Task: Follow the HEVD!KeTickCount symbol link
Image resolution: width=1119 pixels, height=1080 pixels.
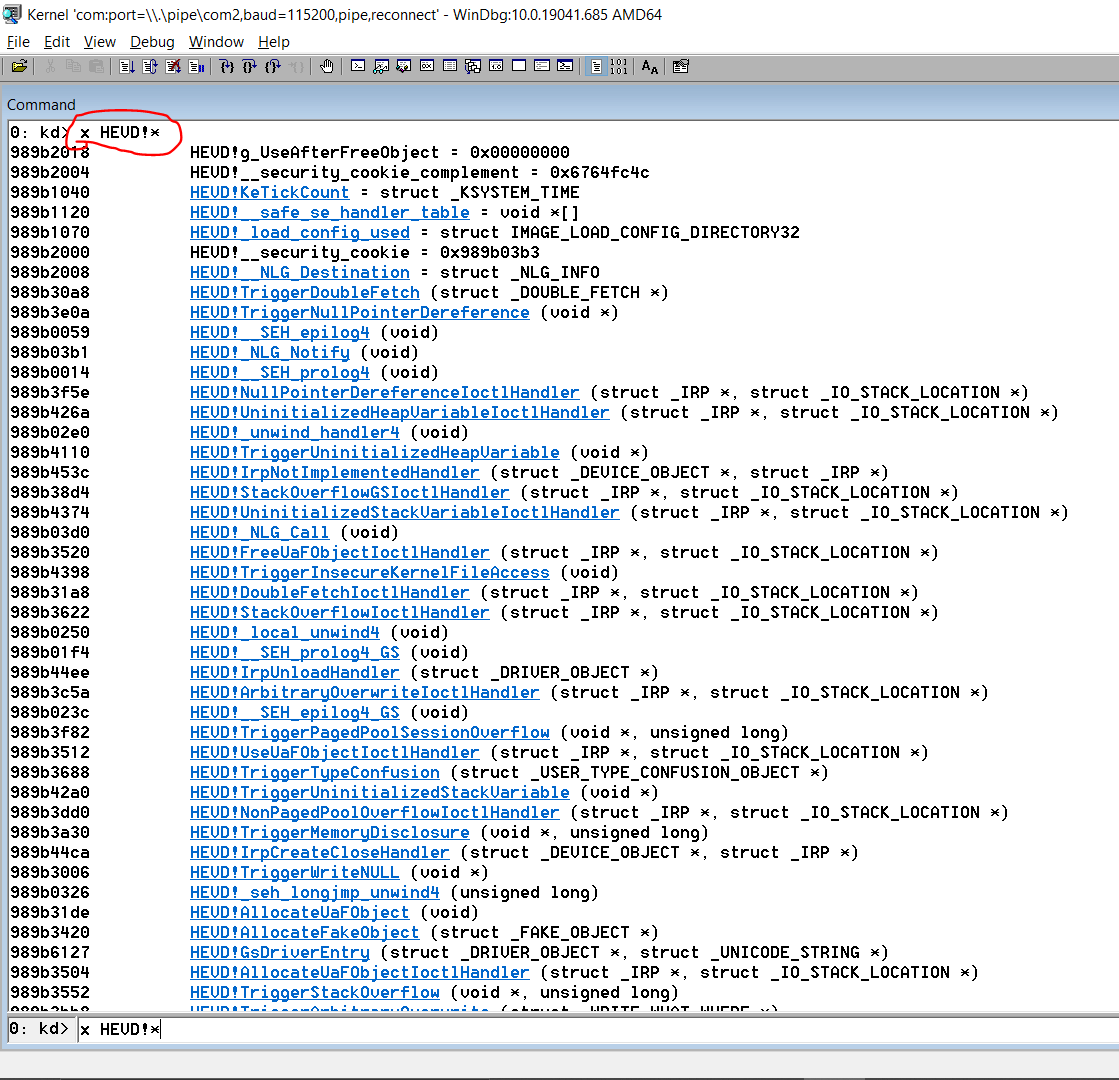Action: 270,193
